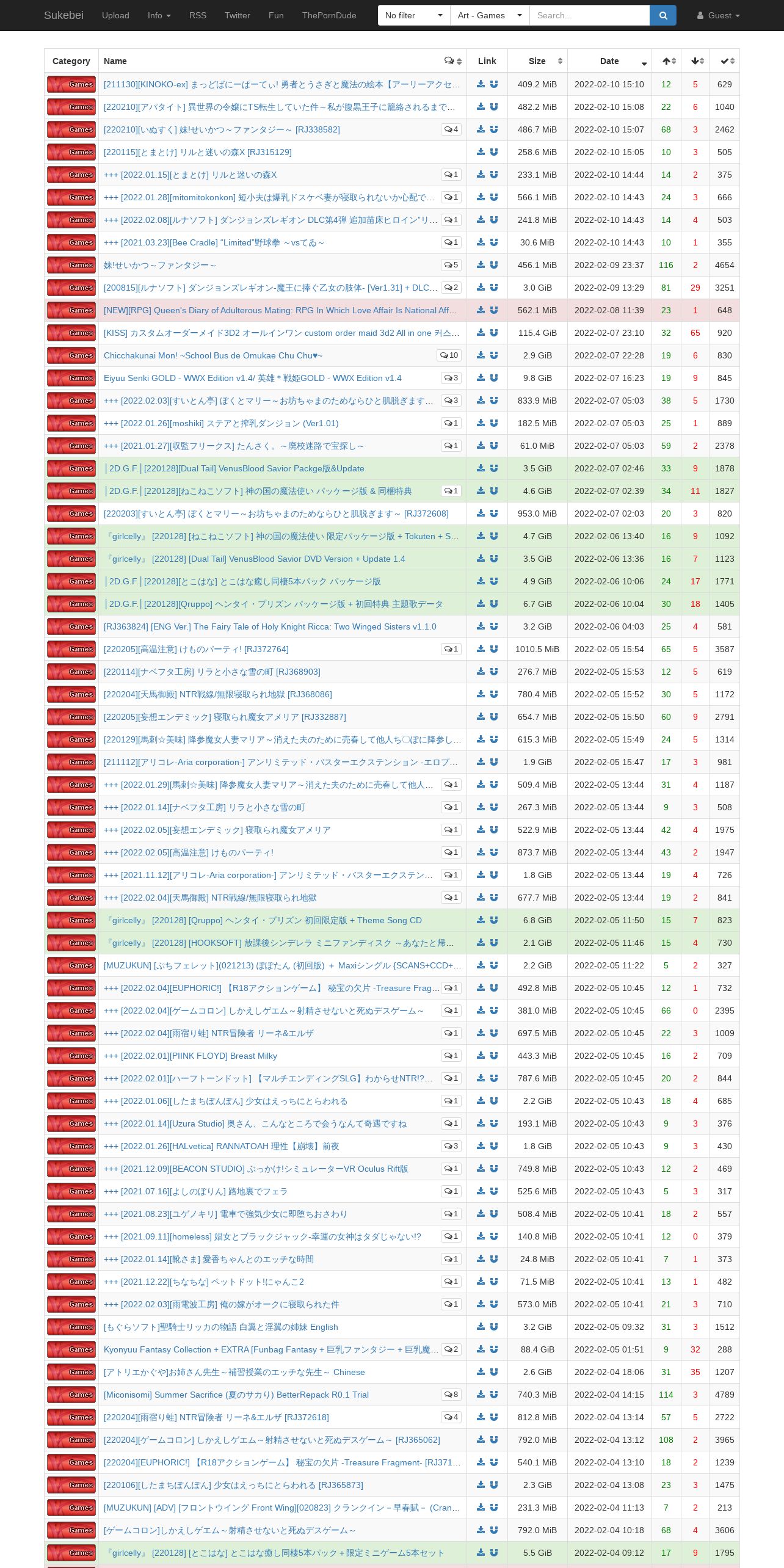The image size is (784, 1568).
Task: Click seeders value 116
Action: pyautogui.click(x=666, y=265)
